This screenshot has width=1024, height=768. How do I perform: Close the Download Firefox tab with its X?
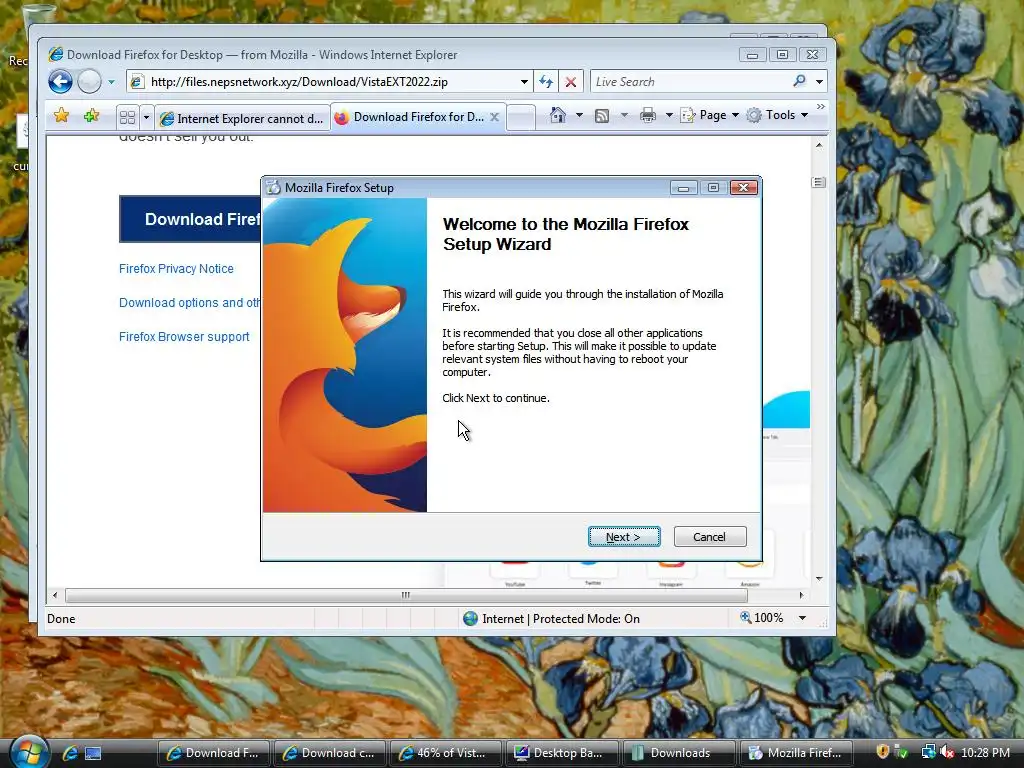[494, 117]
